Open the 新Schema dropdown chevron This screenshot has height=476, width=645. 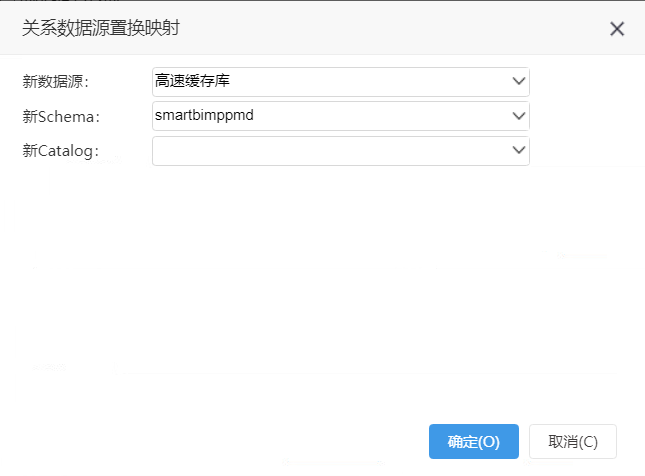(519, 116)
